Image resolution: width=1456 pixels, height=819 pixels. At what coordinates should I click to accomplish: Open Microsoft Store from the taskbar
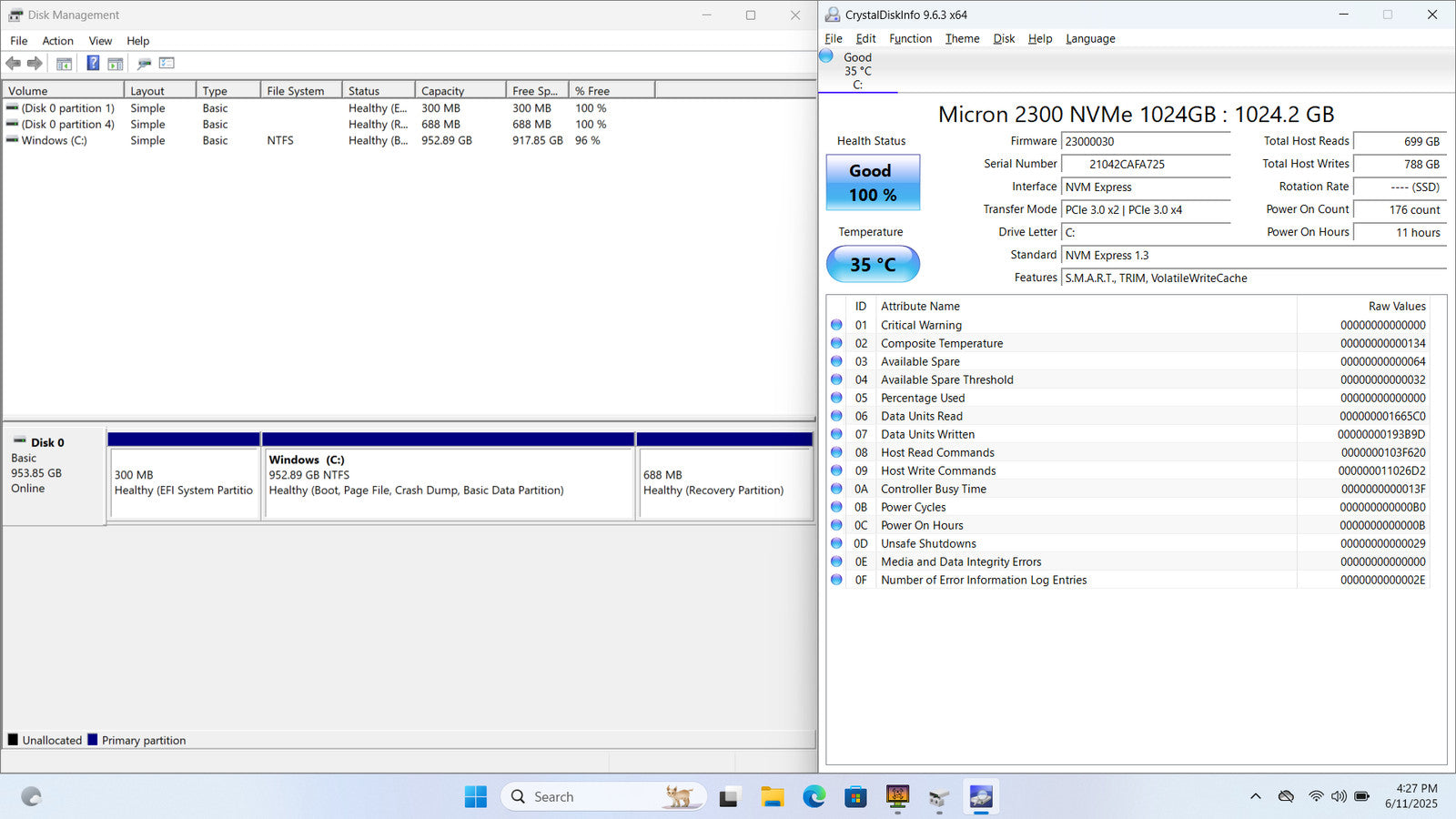pyautogui.click(x=855, y=797)
